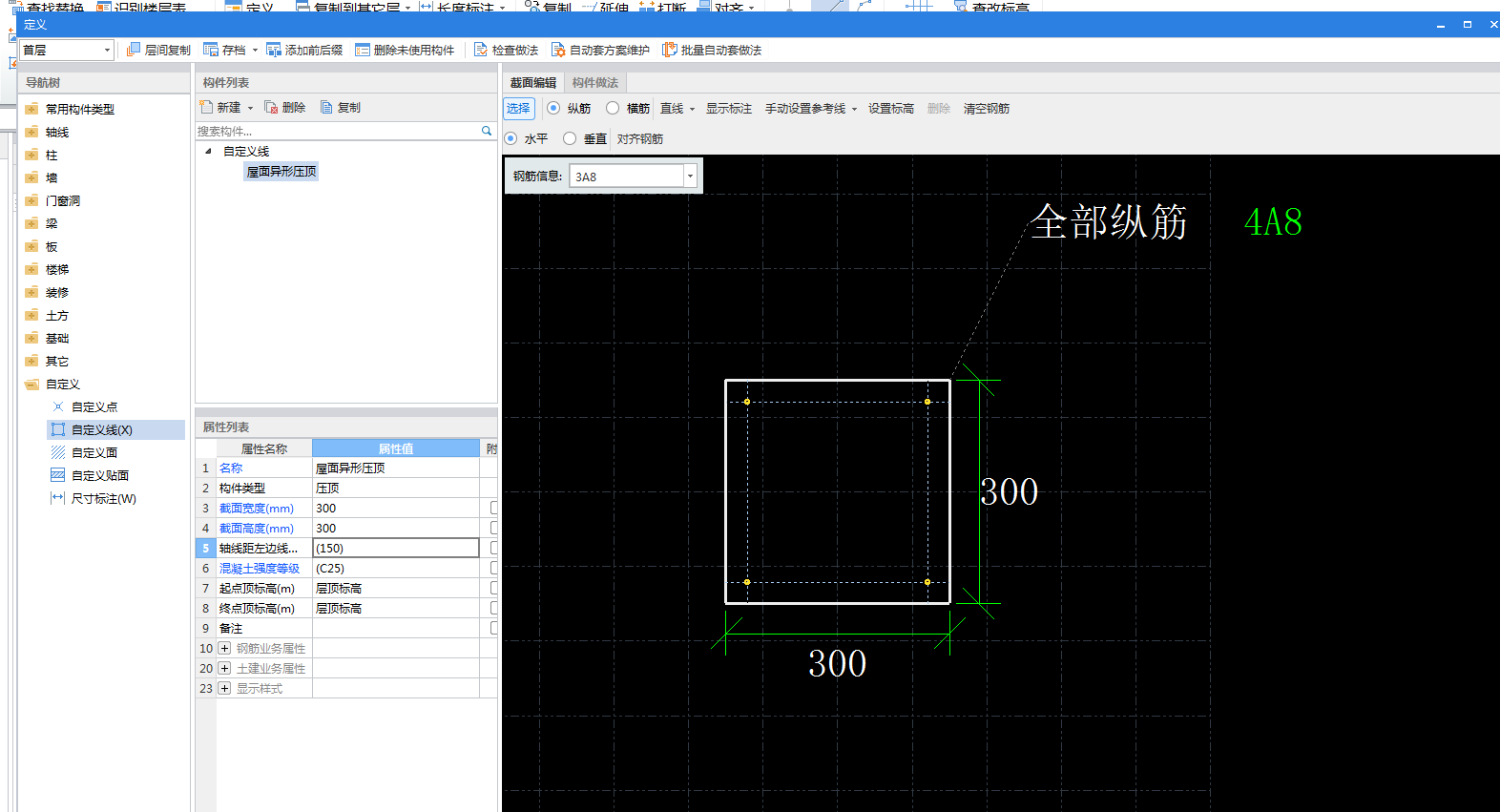Select the 自定义点 icon in the tree
The image size is (1500, 812).
(58, 406)
